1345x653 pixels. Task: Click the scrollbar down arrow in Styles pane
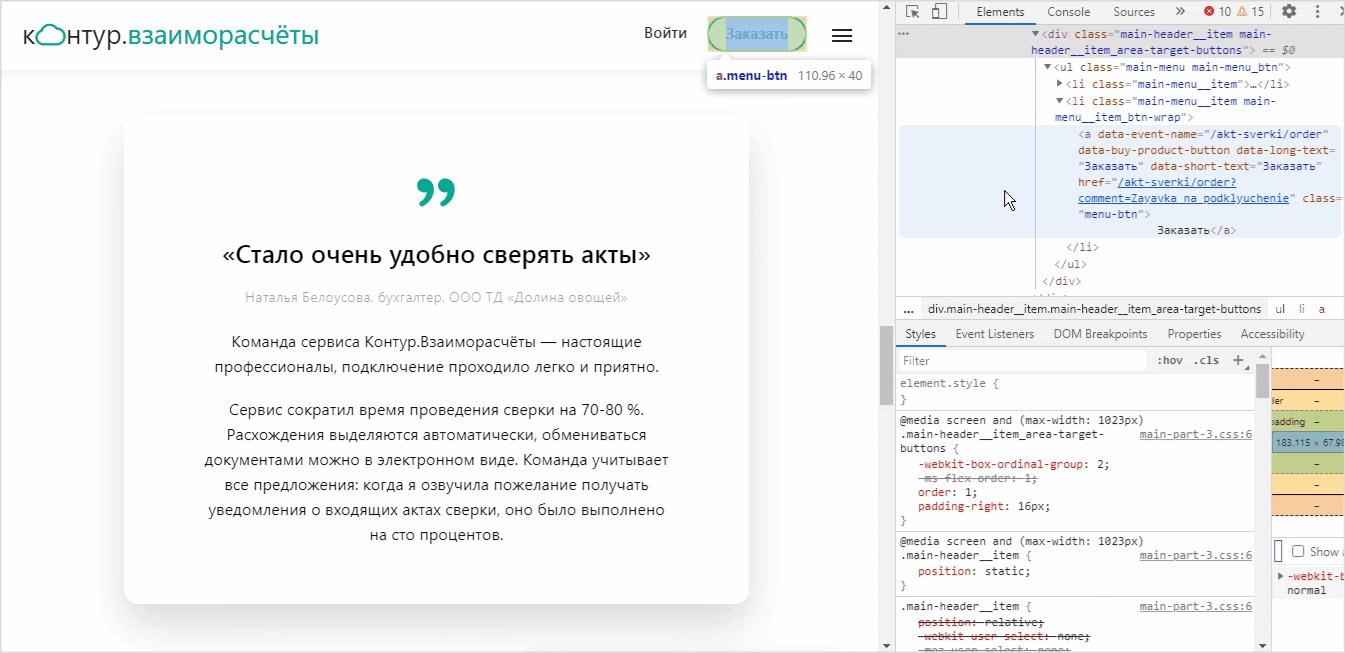pos(1262,645)
